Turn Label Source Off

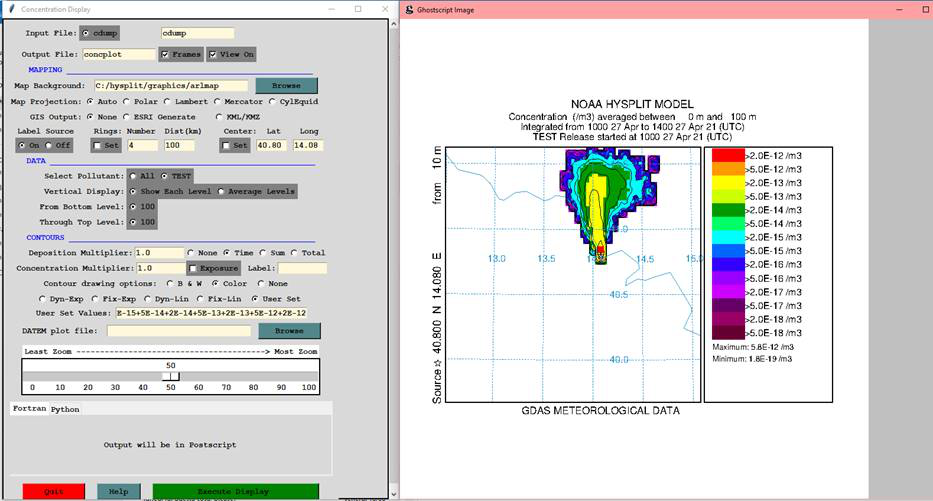49,145
